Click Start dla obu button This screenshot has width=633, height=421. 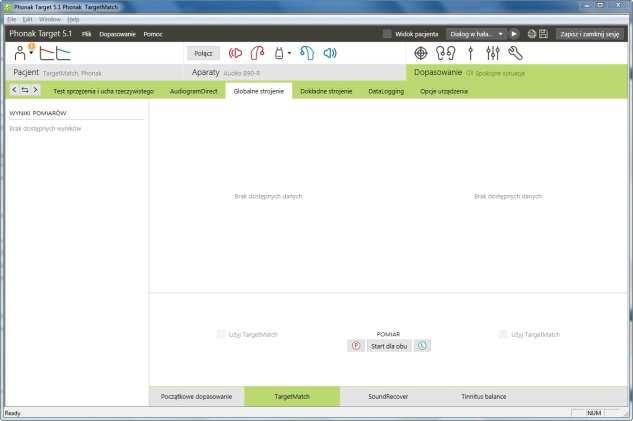(389, 346)
